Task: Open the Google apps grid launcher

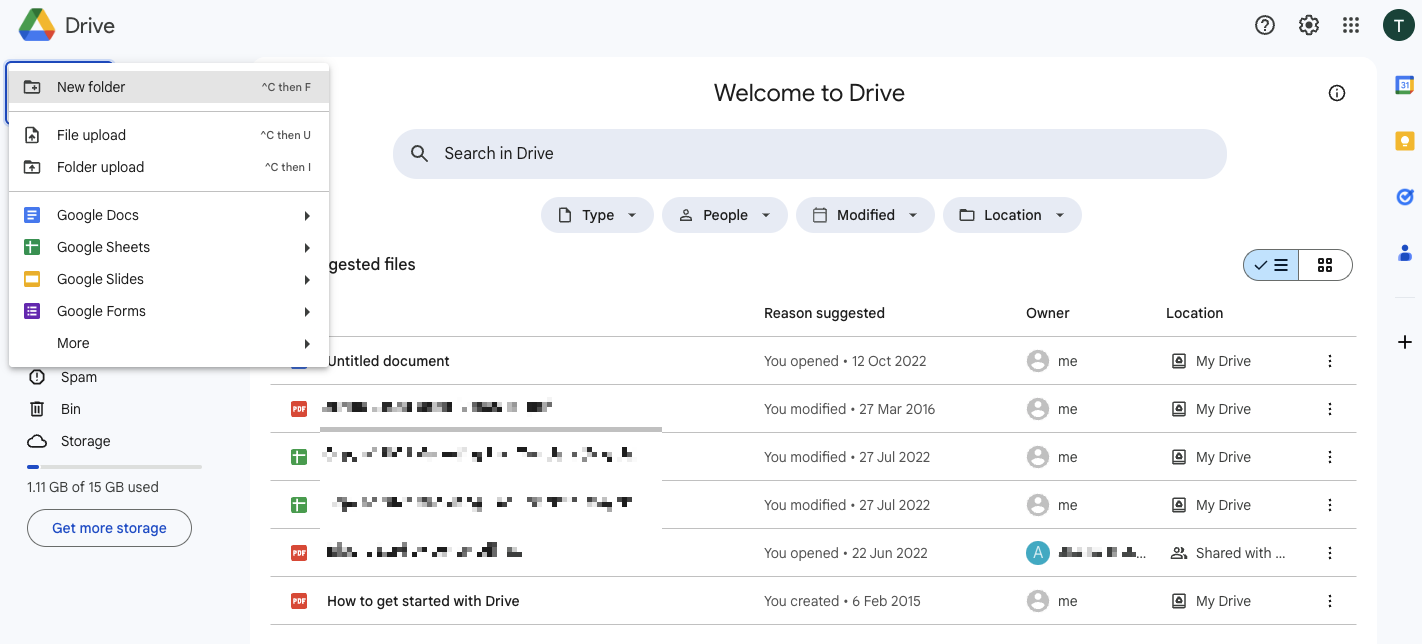Action: tap(1351, 25)
